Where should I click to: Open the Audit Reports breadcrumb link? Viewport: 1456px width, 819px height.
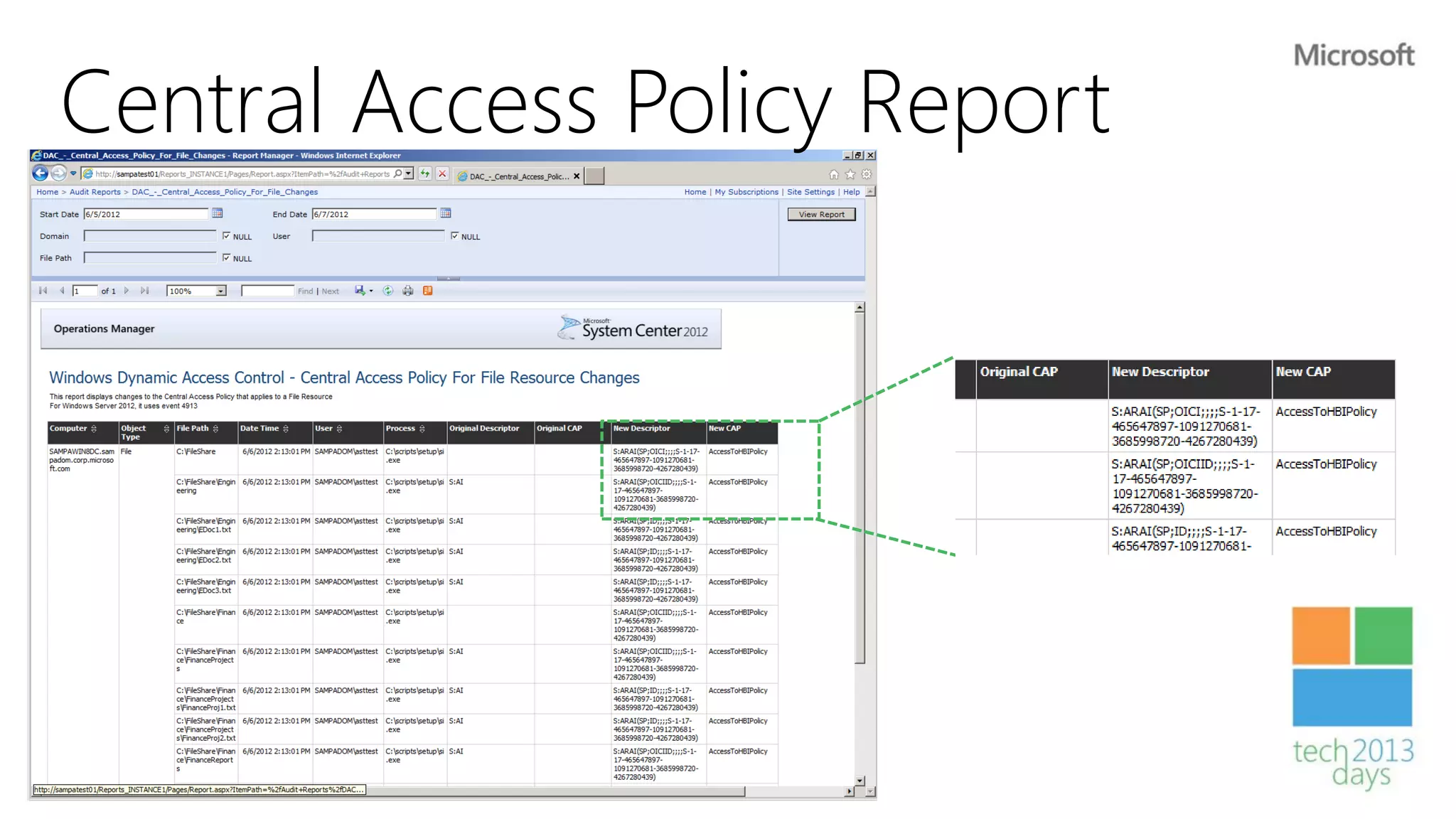point(95,192)
